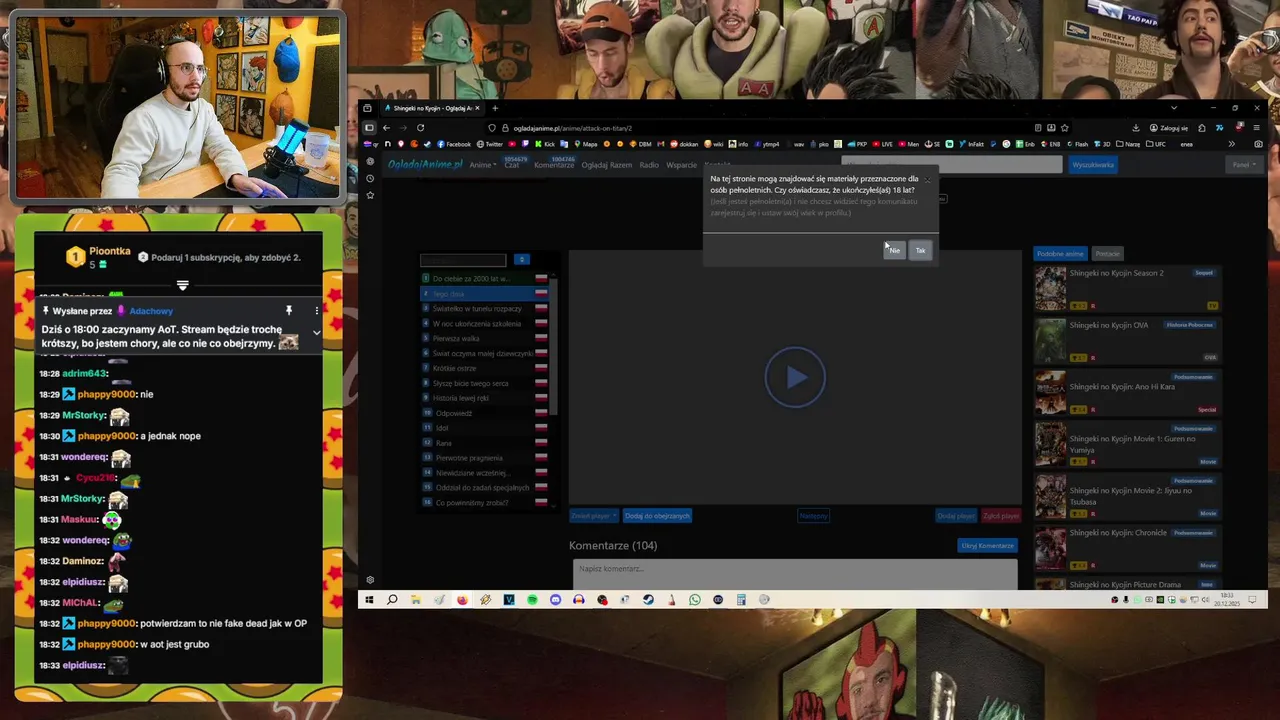This screenshot has height=720, width=1280.
Task: Select episode Pierwotne pragnienia
Action: coord(484,458)
